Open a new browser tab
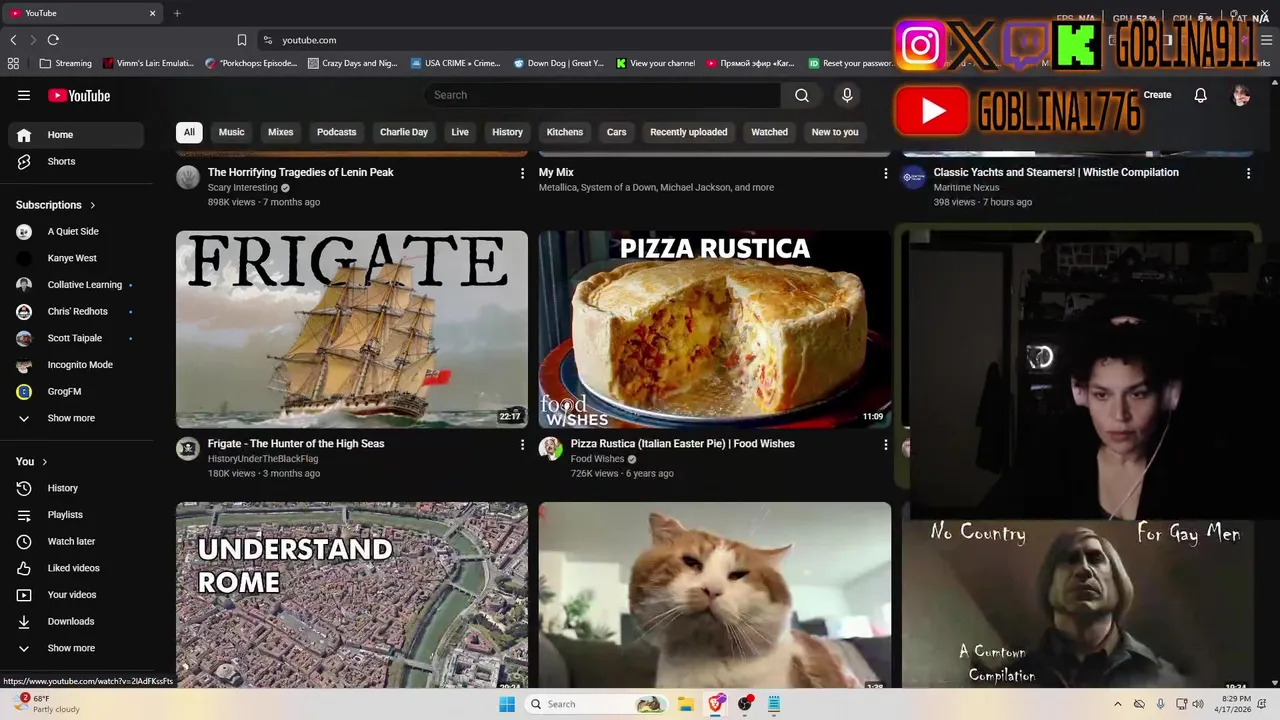1280x720 pixels. point(177,13)
